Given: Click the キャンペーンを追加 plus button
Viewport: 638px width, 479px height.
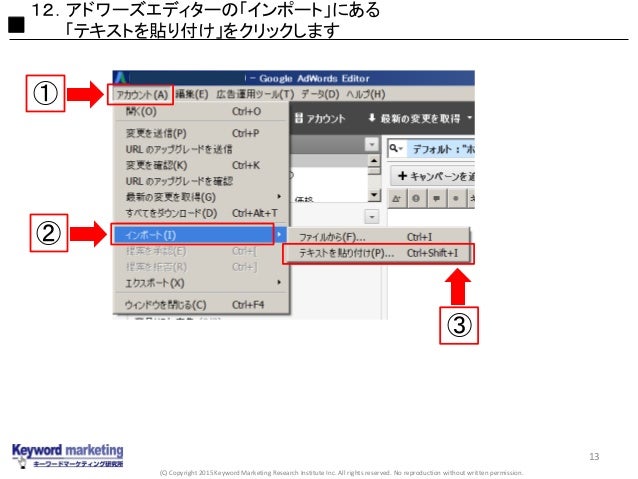Looking at the screenshot, I should point(433,176).
